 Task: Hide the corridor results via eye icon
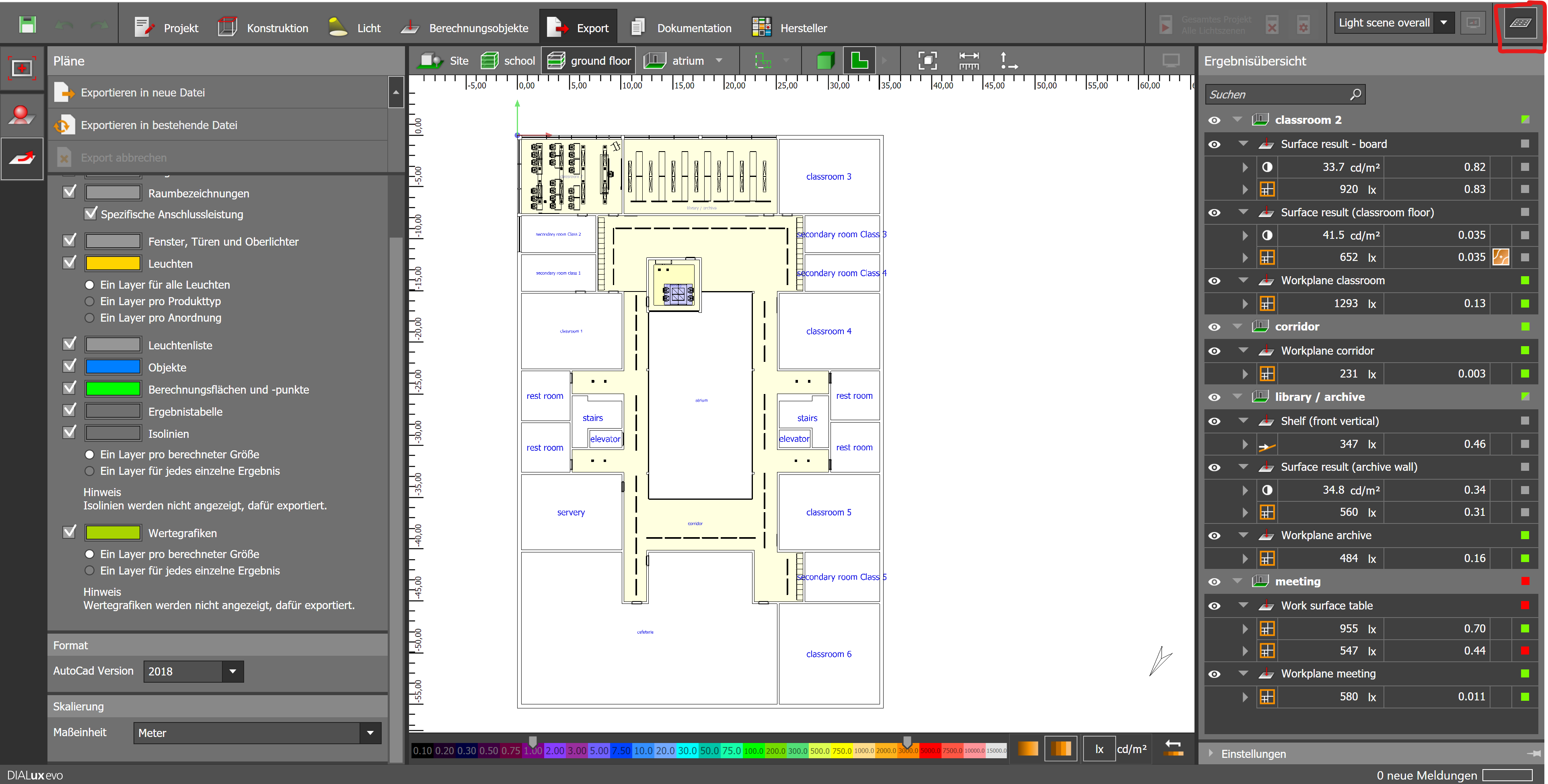point(1214,327)
